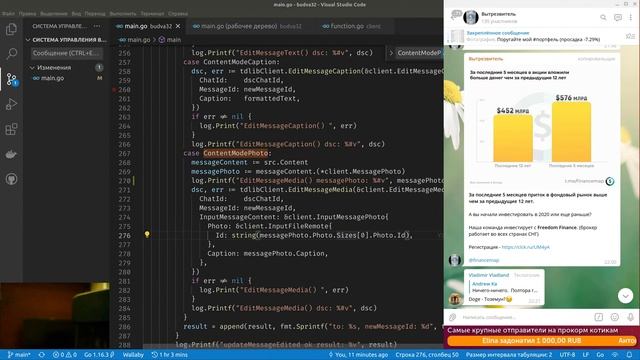This screenshot has height=360, width=640.
Task: Expand the ContentModeP find widget chevron
Action: pos(391,53)
